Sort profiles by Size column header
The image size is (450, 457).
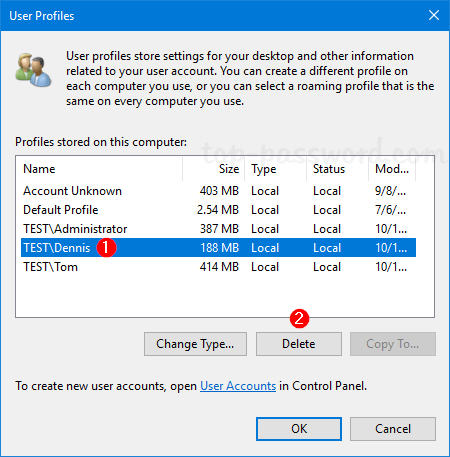click(214, 169)
